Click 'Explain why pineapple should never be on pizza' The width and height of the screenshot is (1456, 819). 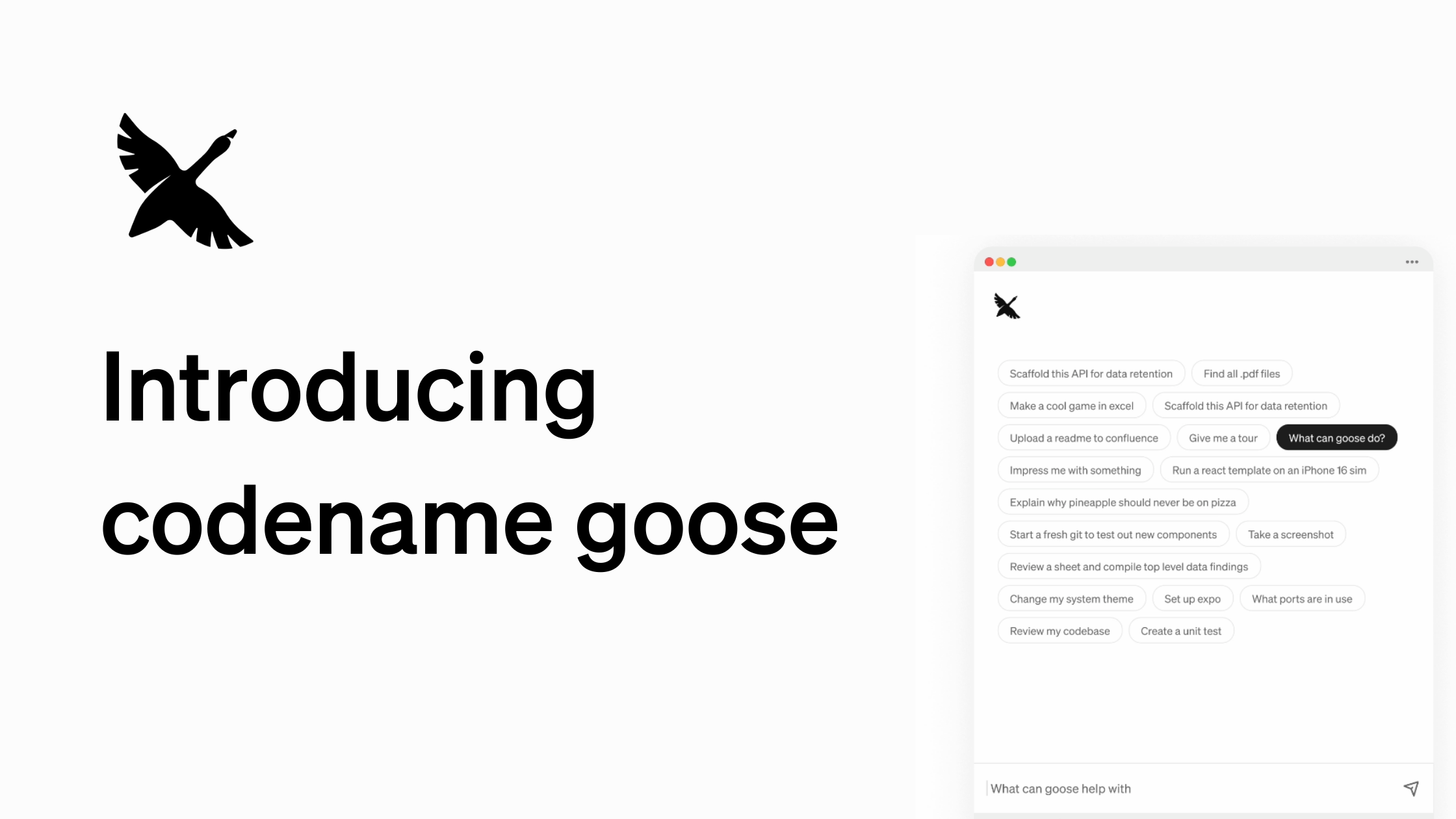[x=1122, y=502]
